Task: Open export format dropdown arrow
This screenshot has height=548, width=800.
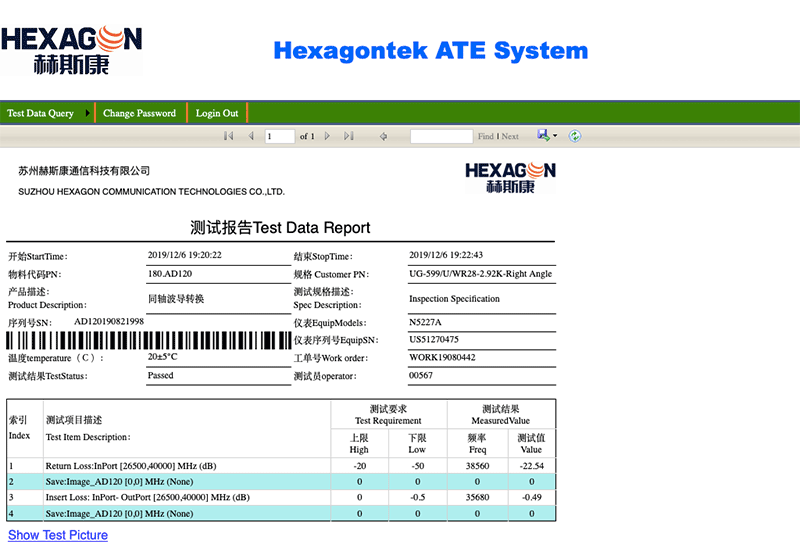Action: pyautogui.click(x=555, y=136)
